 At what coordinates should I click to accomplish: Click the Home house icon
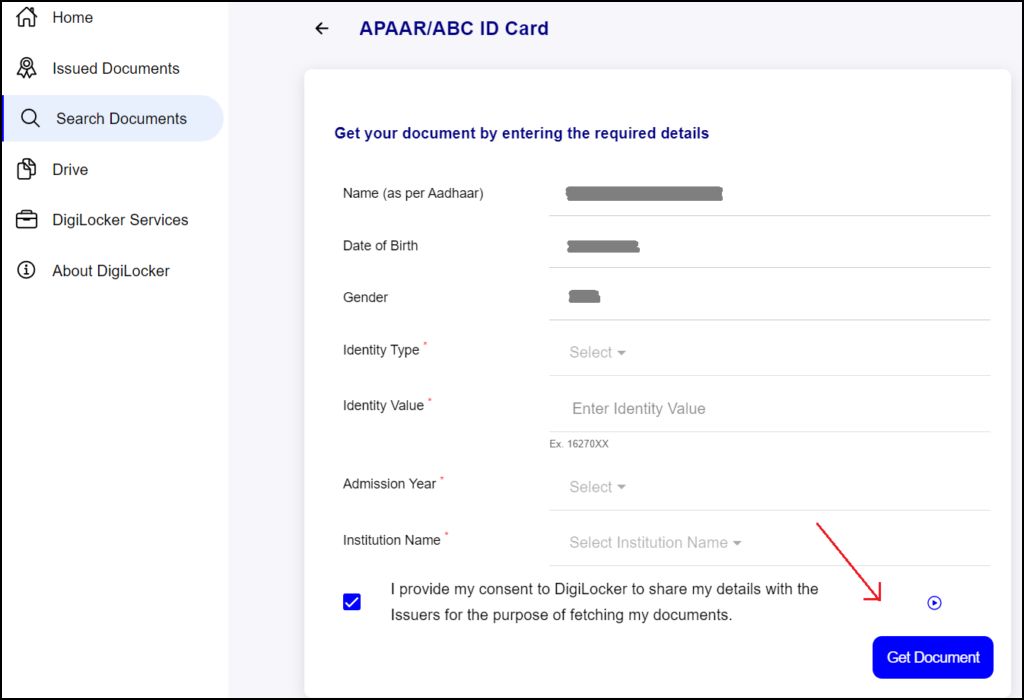(x=27, y=16)
